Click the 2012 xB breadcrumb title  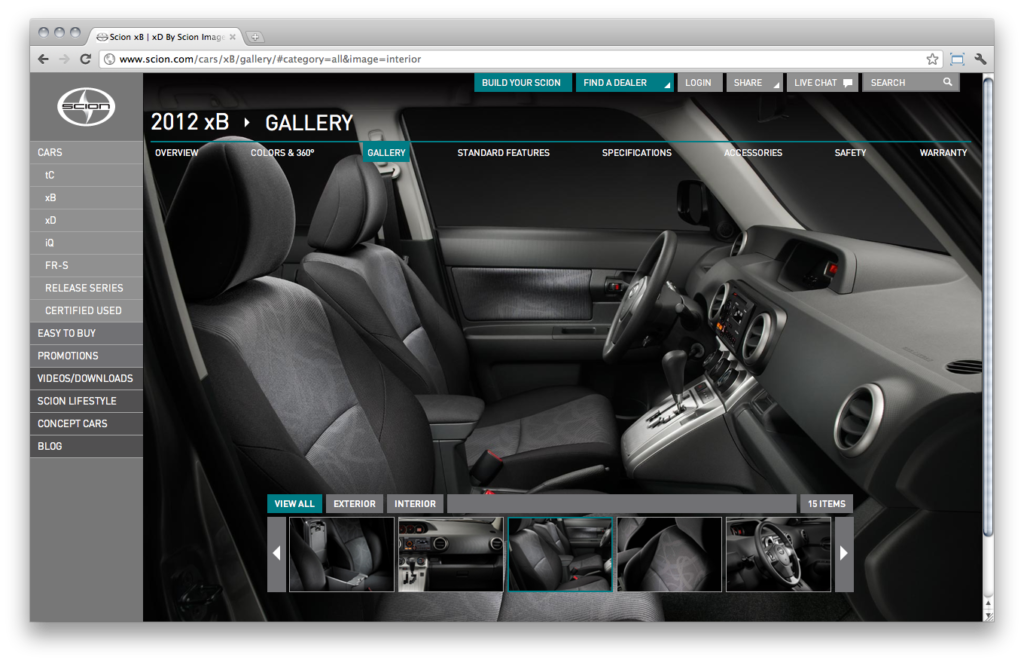(190, 122)
